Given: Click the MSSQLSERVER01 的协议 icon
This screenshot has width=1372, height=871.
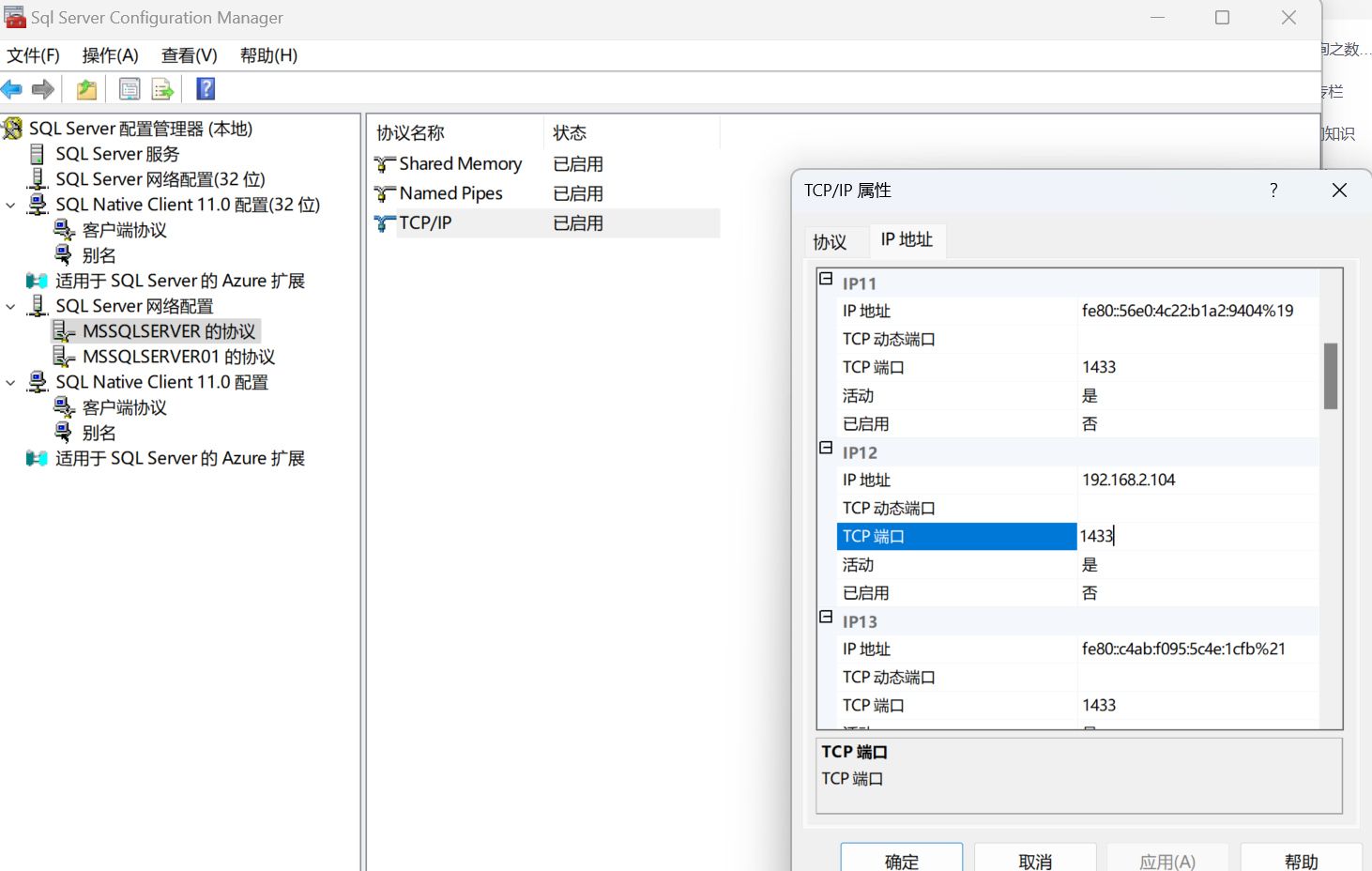Looking at the screenshot, I should coord(64,357).
